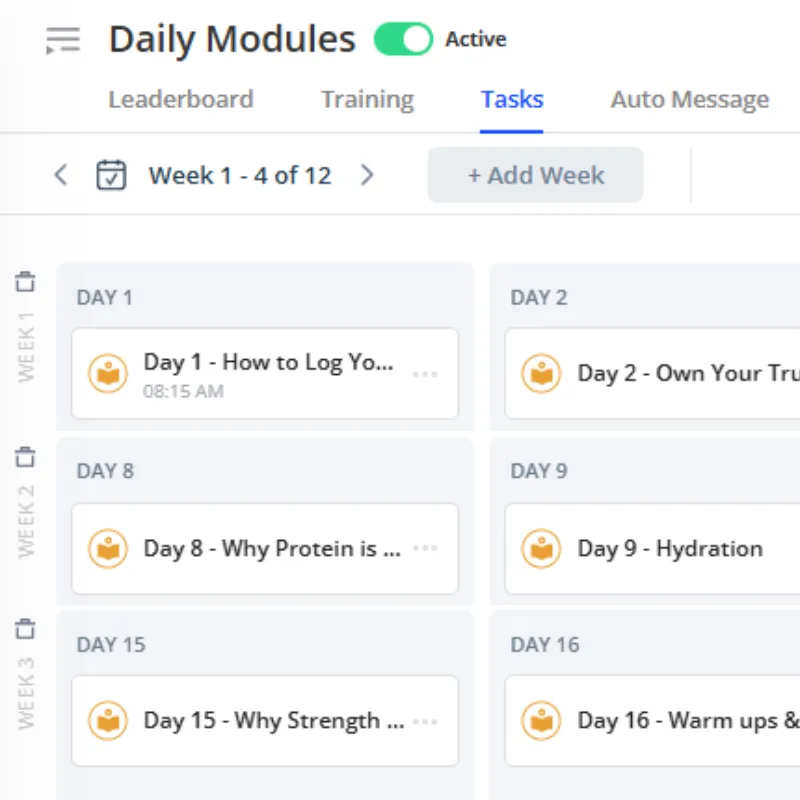
Task: Open options menu for Day 8 task
Action: 425,548
